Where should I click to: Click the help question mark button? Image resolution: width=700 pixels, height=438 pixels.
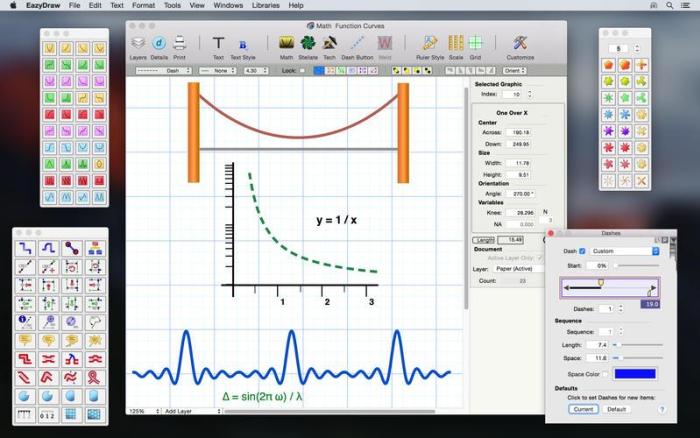662,409
